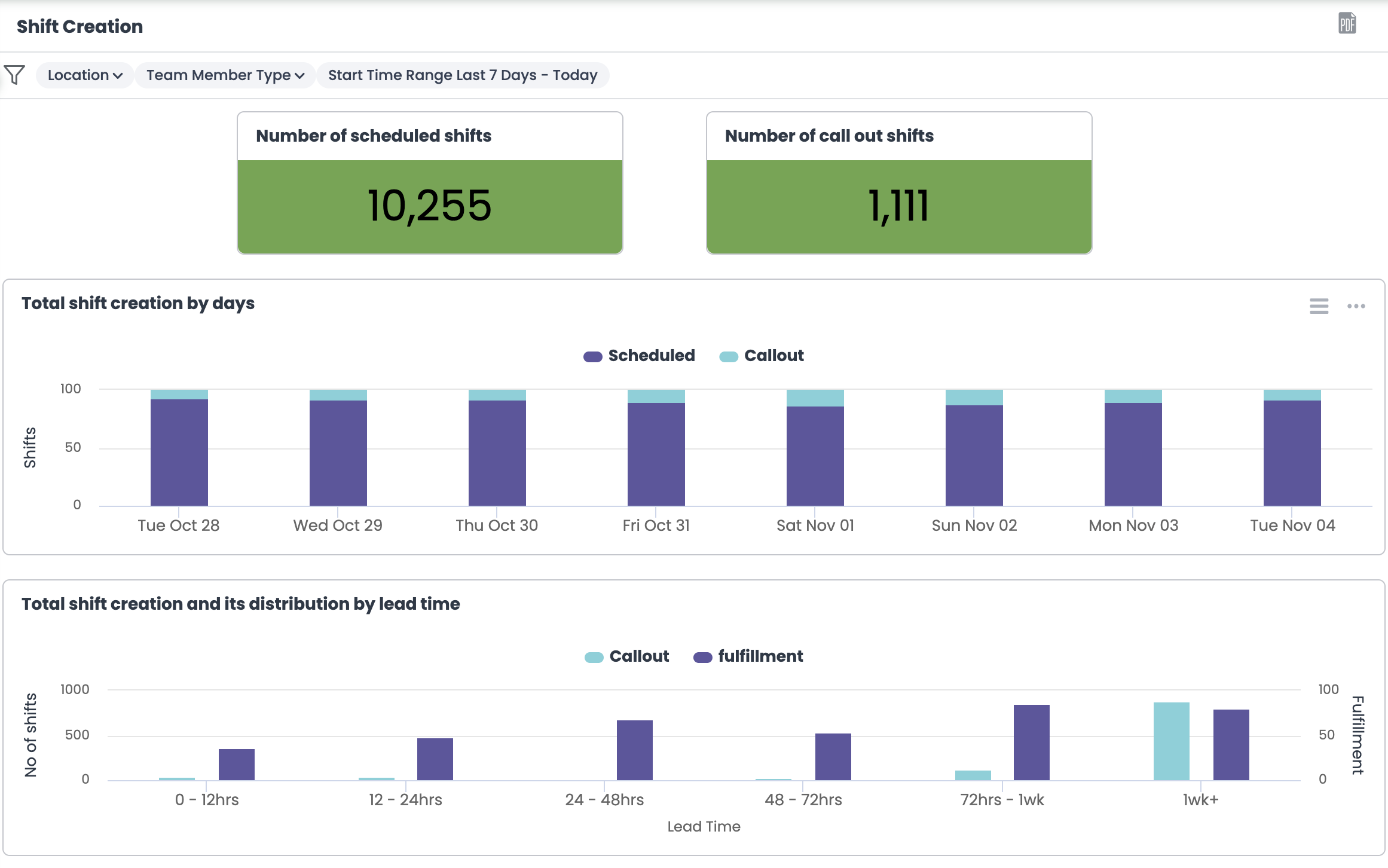Toggle Scheduled series in days chart legend

click(651, 356)
